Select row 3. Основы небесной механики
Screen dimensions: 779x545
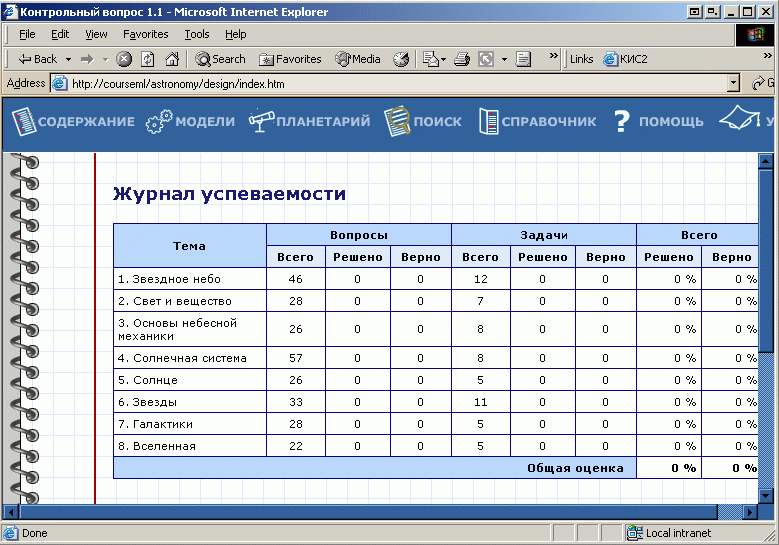point(436,329)
